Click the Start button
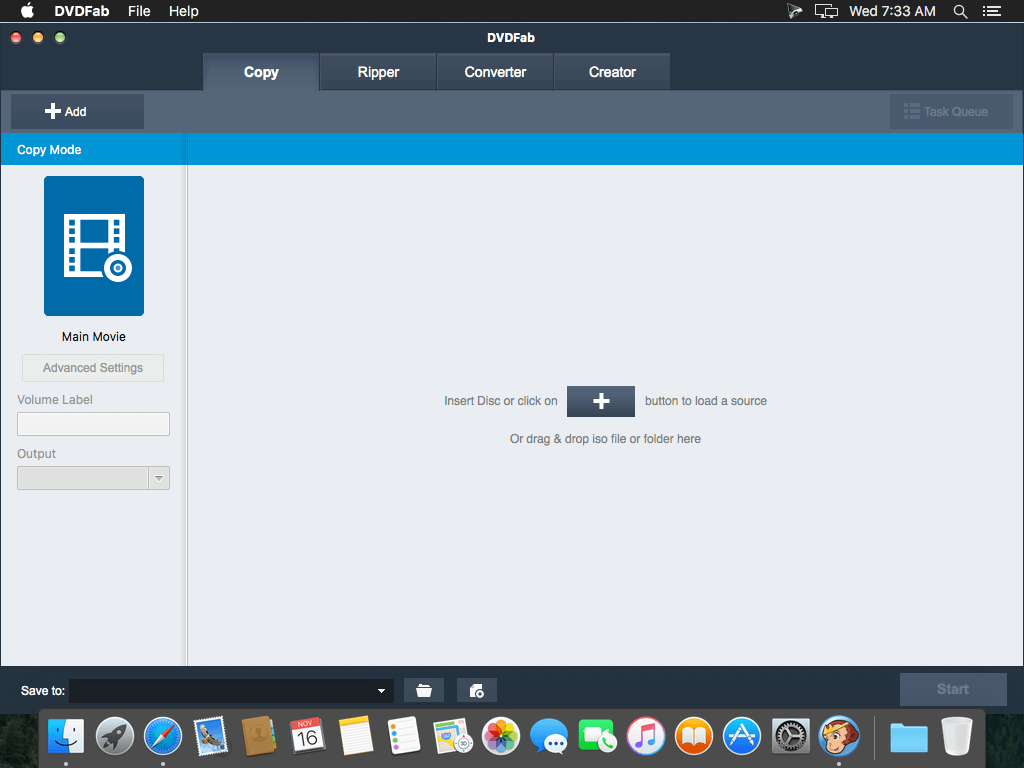1024x768 pixels. point(953,689)
